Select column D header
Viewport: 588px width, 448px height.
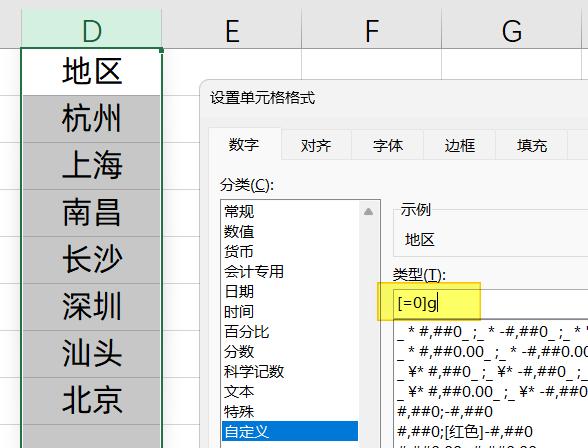92,28
